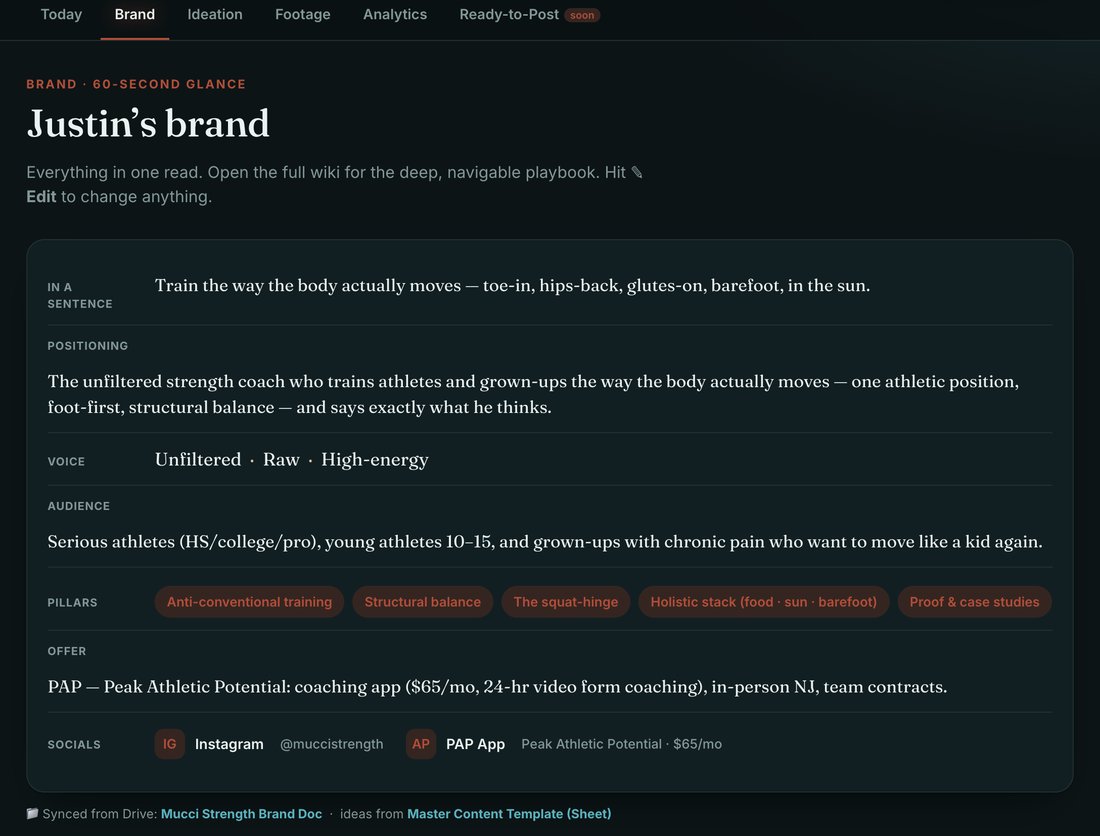The width and height of the screenshot is (1100, 836).
Task: Switch to the Today tab
Action: (61, 15)
